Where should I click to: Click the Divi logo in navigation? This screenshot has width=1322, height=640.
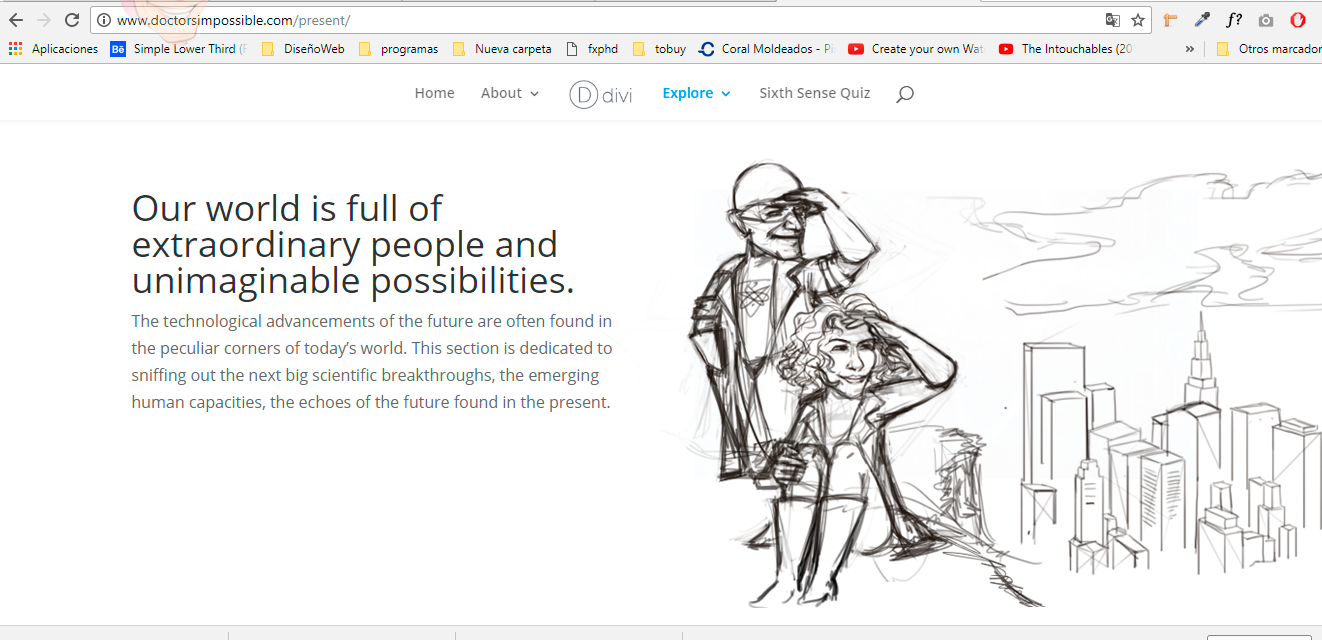601,94
